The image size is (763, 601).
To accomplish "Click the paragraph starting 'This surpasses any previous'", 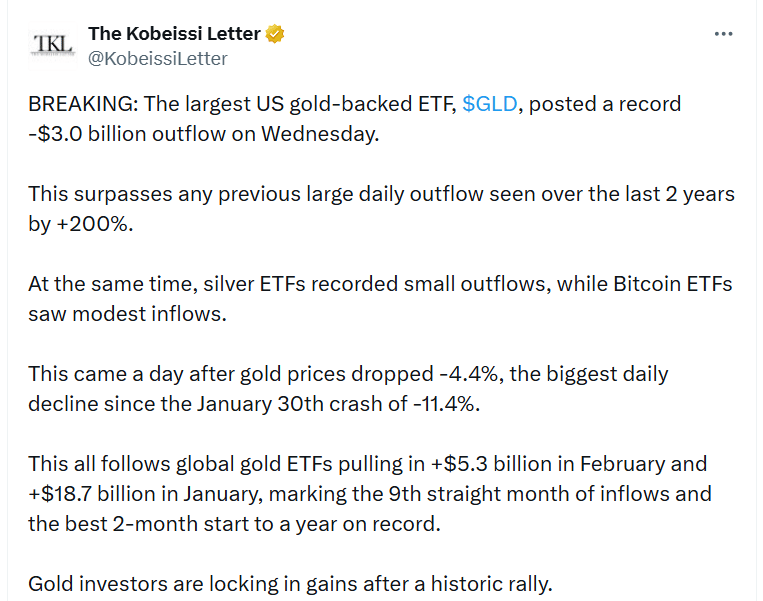I will [380, 195].
